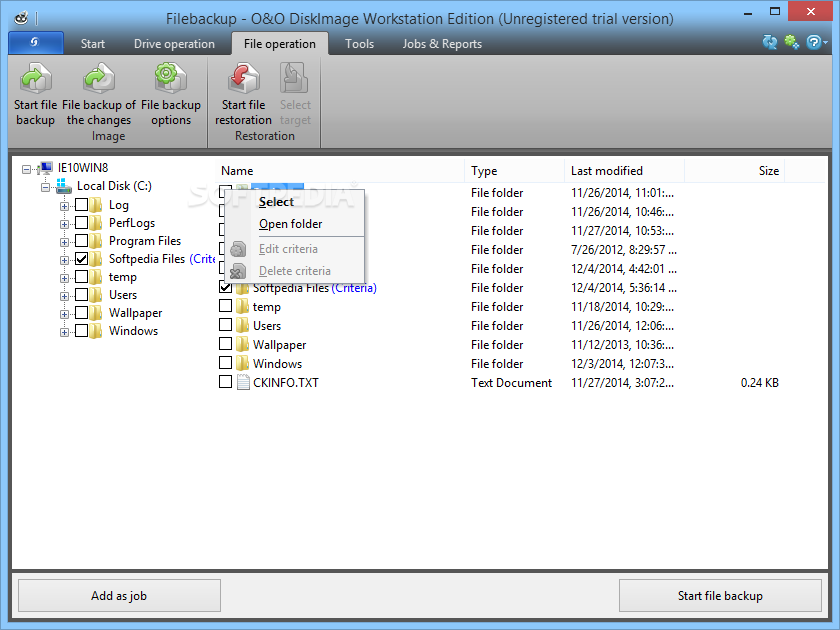Switch to the Start tab
This screenshot has width=840, height=630.
pos(93,44)
